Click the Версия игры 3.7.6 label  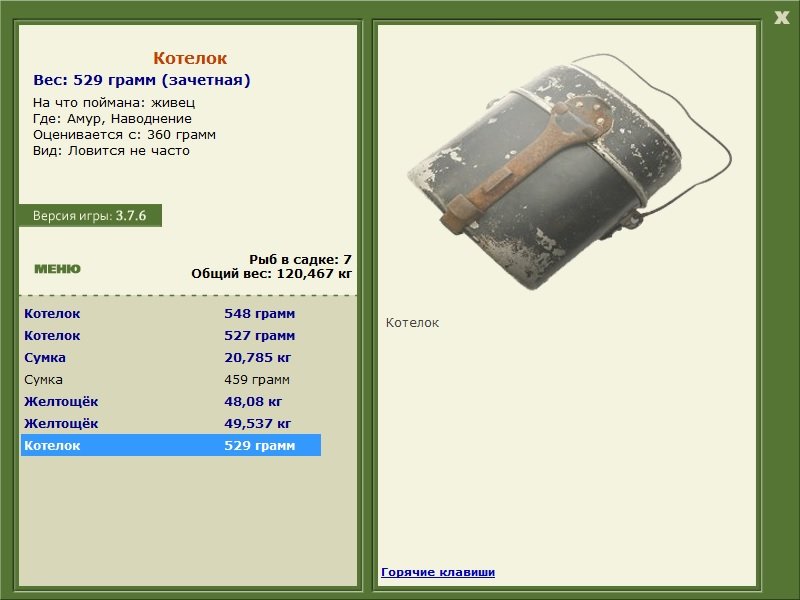[90, 216]
